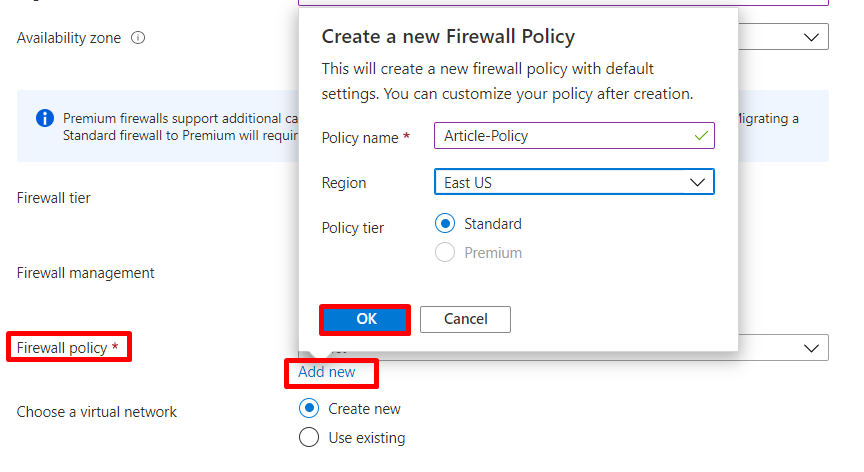This screenshot has height=472, width=864.
Task: Select the Premium policy tier option
Action: pos(445,253)
